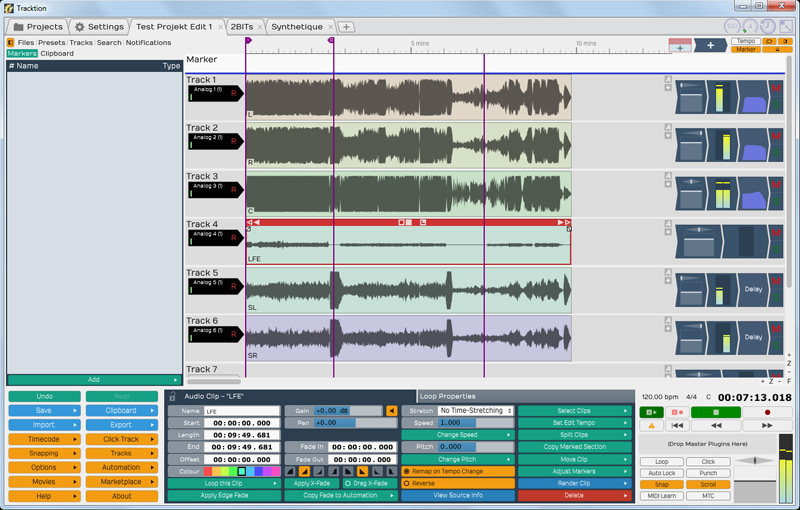Click the lock icon beside Audio Clip title
The width and height of the screenshot is (800, 510).
tap(172, 397)
